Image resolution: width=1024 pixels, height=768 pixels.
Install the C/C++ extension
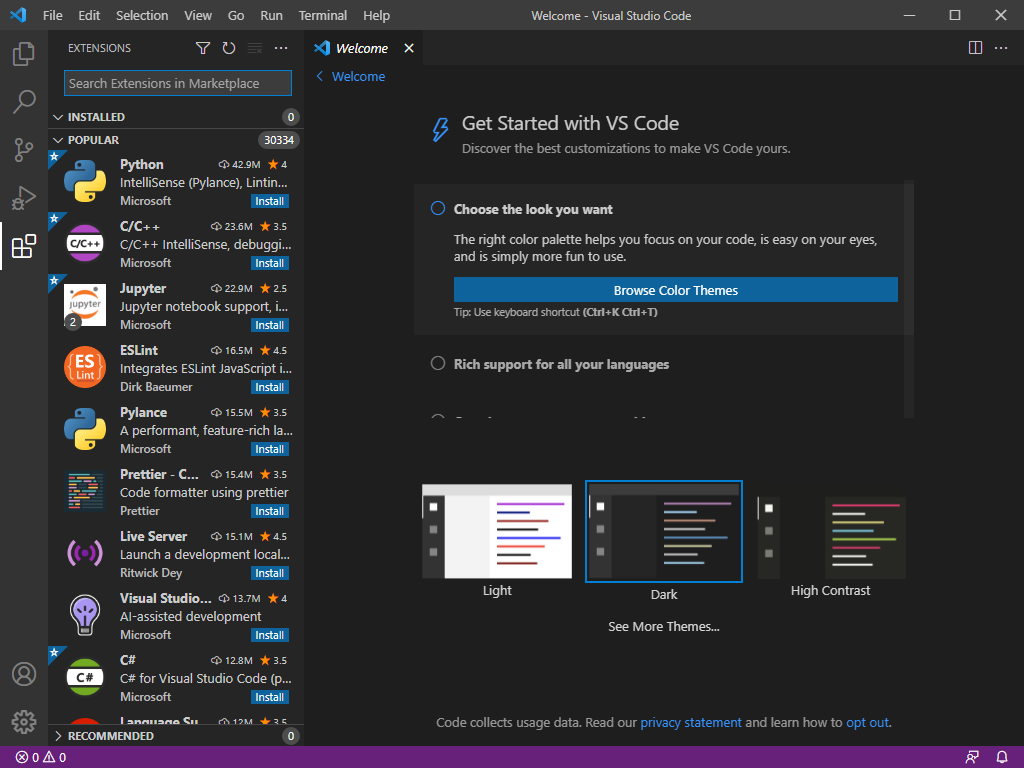click(270, 263)
